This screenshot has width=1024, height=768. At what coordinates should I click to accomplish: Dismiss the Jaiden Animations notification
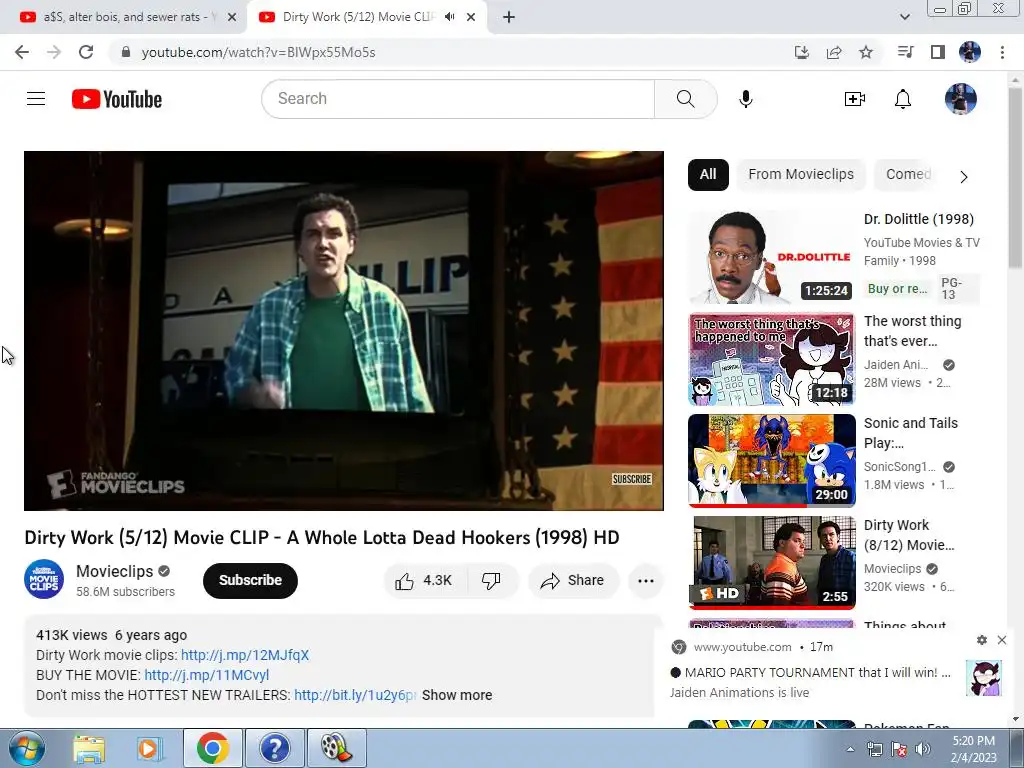(x=1002, y=640)
